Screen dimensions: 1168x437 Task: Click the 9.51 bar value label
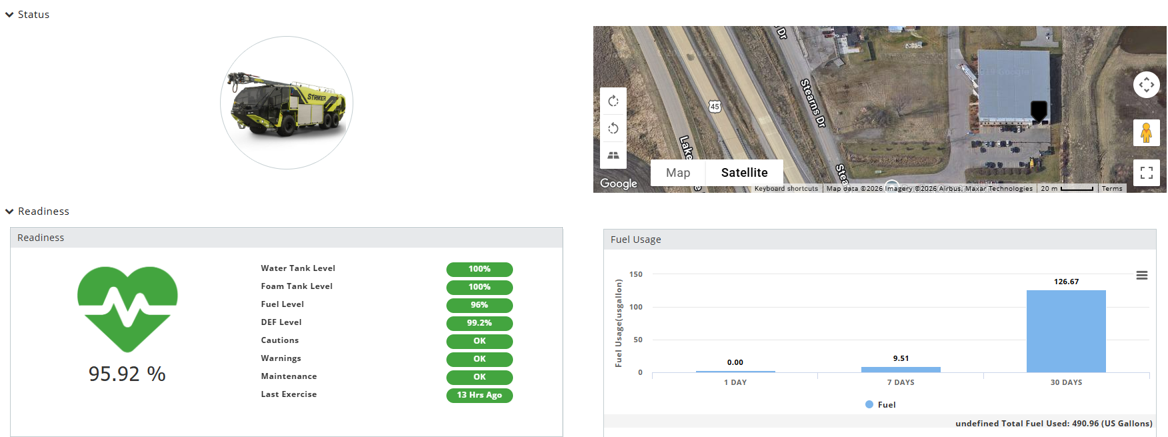901,357
